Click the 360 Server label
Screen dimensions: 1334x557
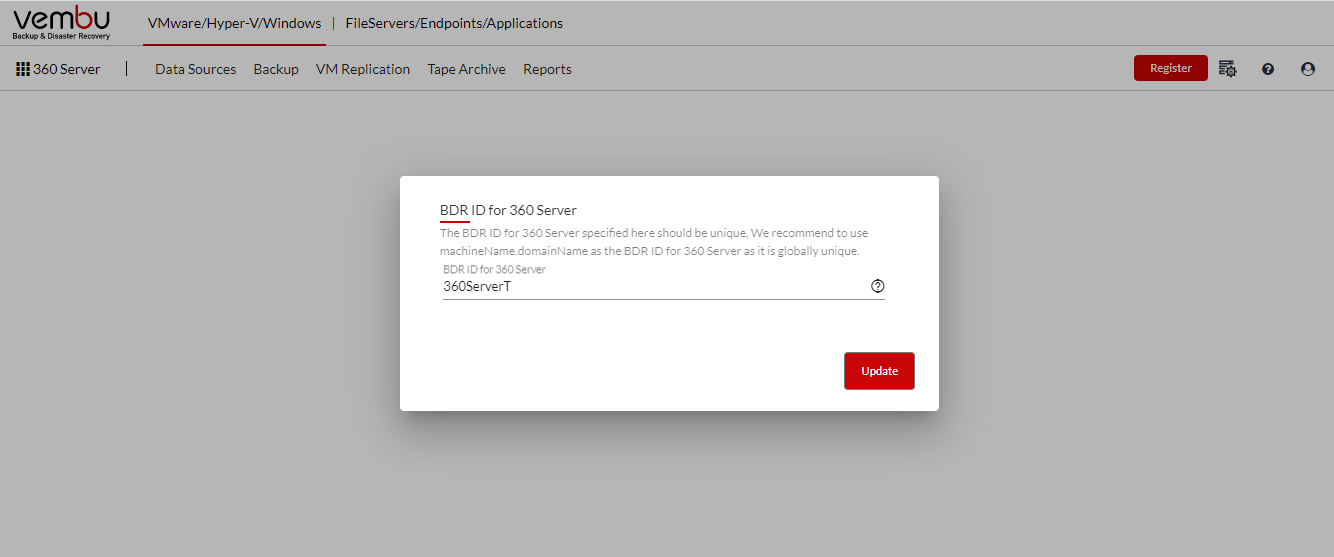(67, 69)
